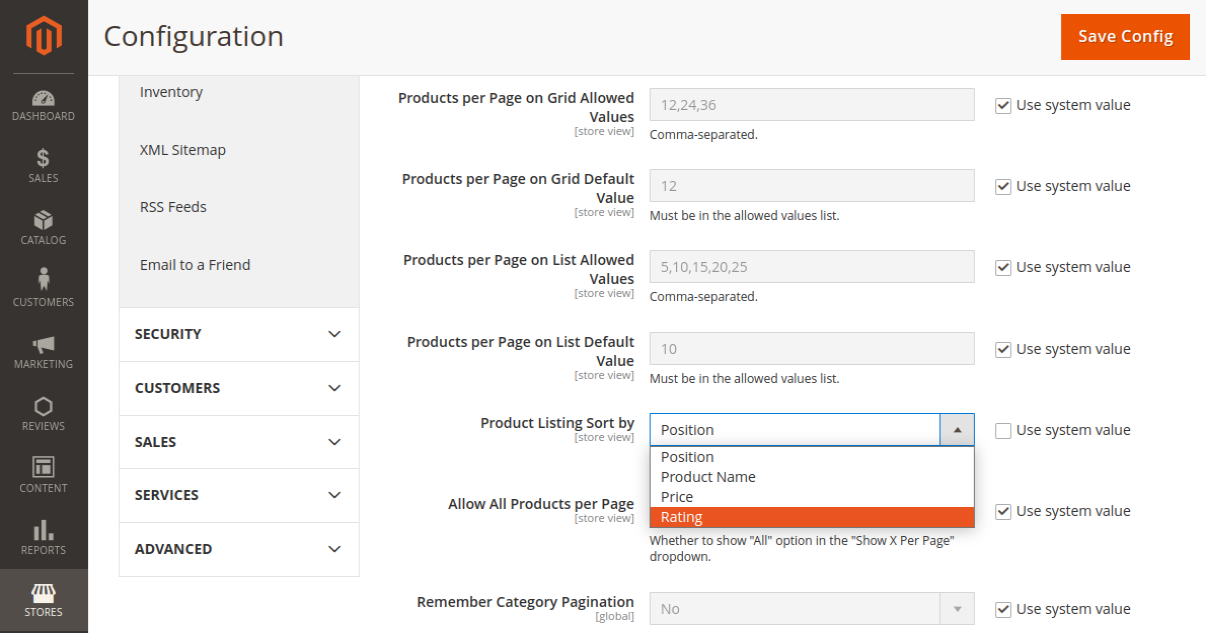Click the Product Listing Sort by label
1206x633 pixels.
tap(557, 423)
